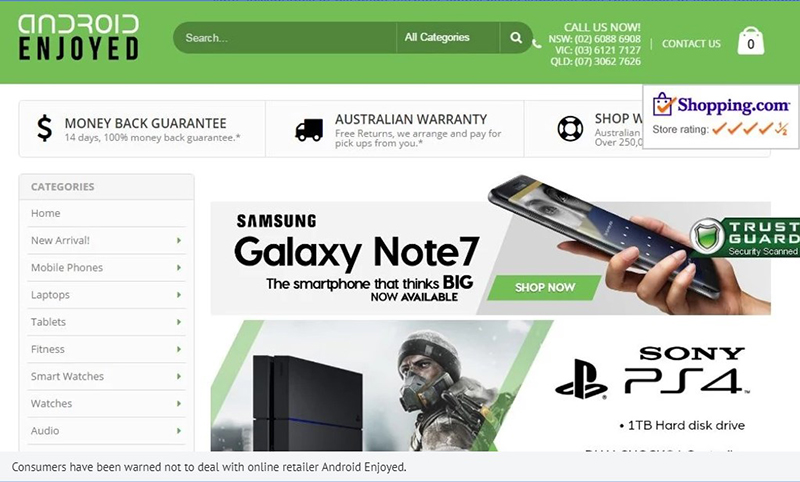
Task: Click the delivery truck warranty icon
Action: [309, 130]
